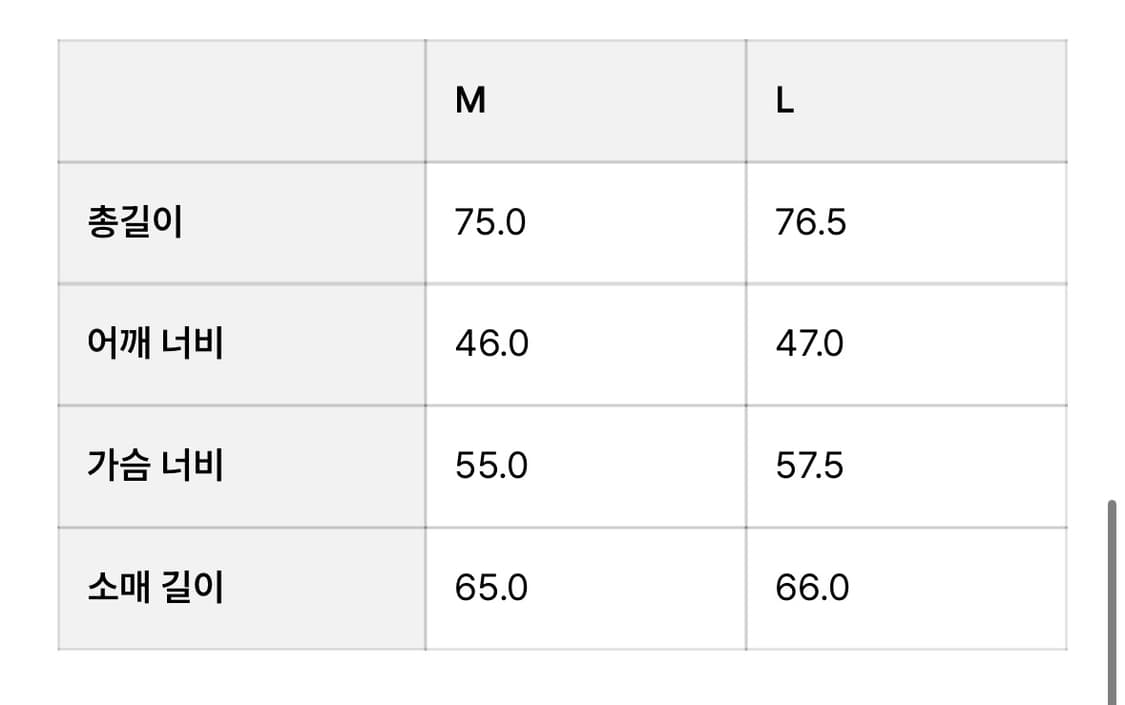This screenshot has width=1125, height=705.
Task: Click the blank strip above the table
Action: [x=560, y=18]
